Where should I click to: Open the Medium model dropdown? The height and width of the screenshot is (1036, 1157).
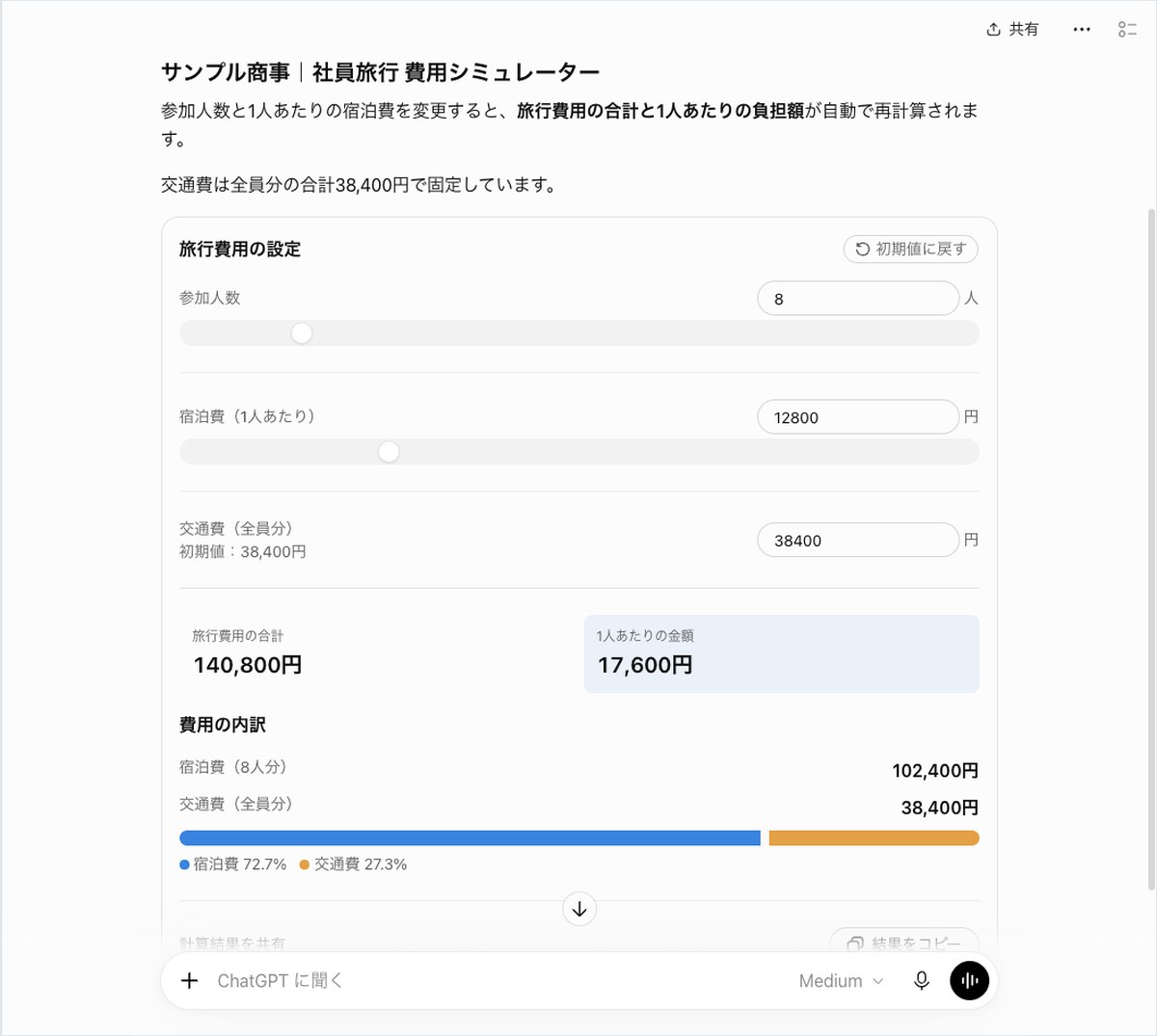point(841,981)
